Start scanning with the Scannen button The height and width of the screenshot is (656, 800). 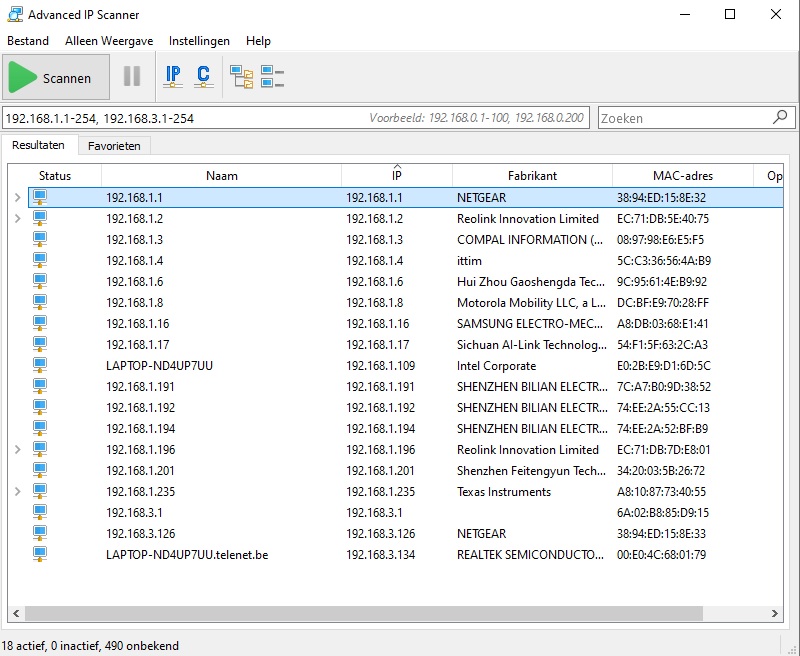click(x=54, y=78)
